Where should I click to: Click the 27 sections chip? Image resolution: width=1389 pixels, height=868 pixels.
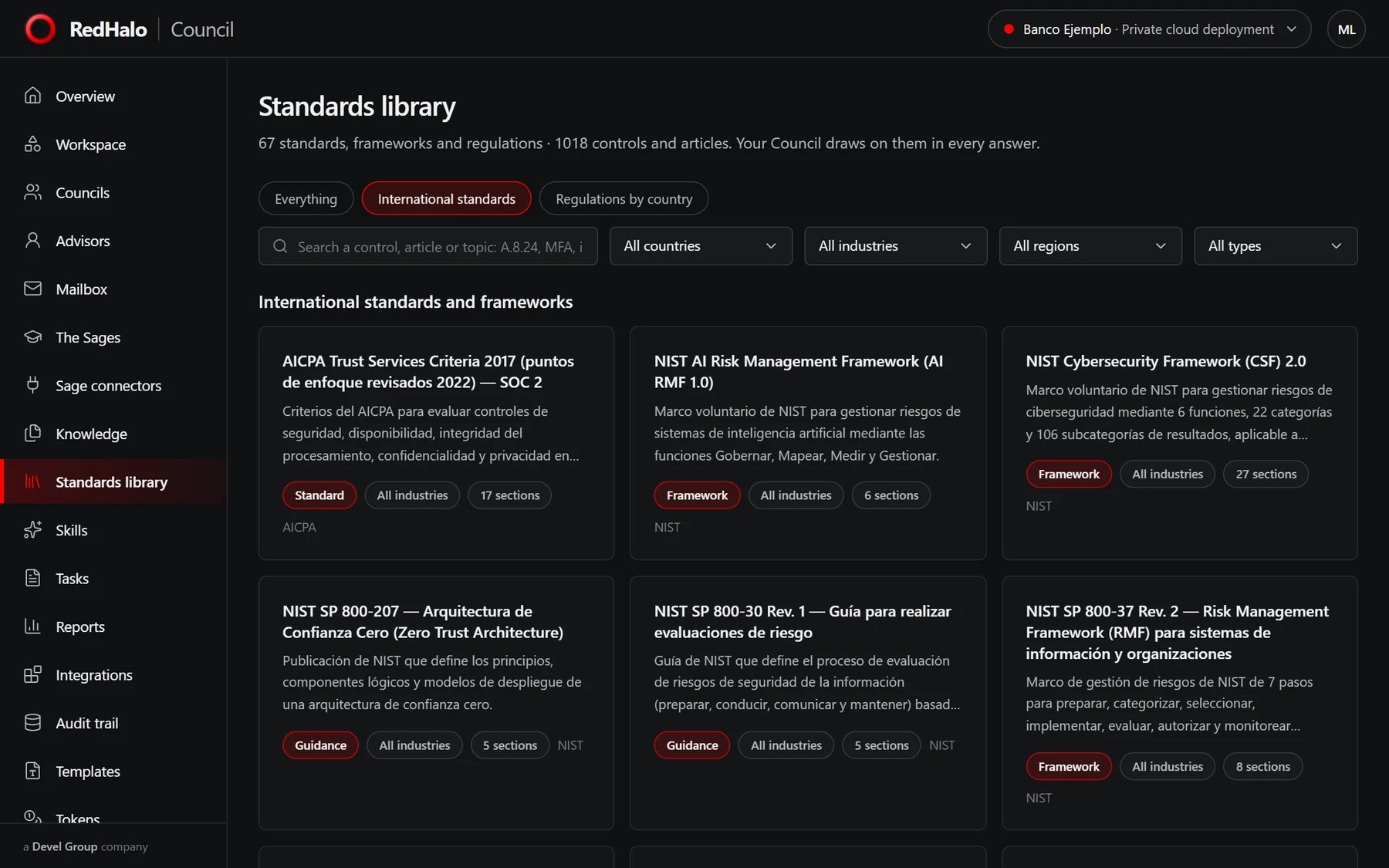click(x=1266, y=474)
